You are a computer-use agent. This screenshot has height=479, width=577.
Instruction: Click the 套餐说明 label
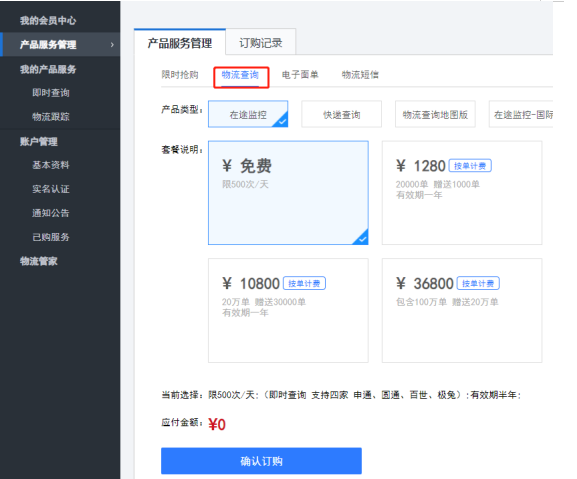tap(181, 149)
